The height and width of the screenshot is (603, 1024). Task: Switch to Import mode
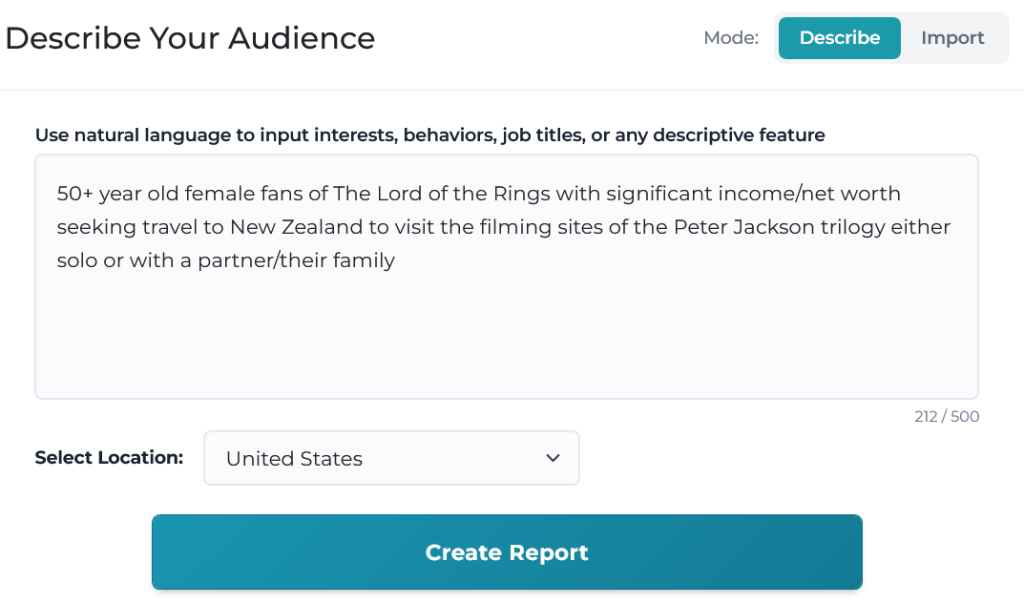952,38
